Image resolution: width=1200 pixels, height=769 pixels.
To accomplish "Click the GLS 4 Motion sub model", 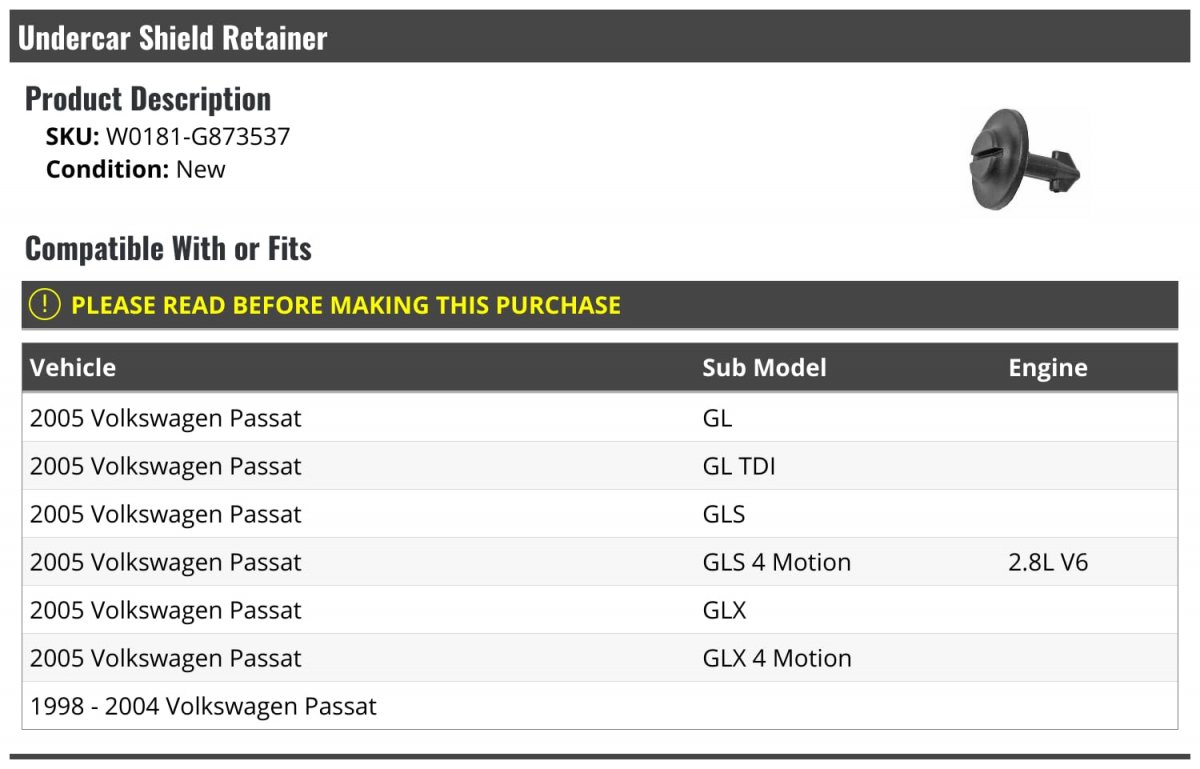I will (x=776, y=562).
